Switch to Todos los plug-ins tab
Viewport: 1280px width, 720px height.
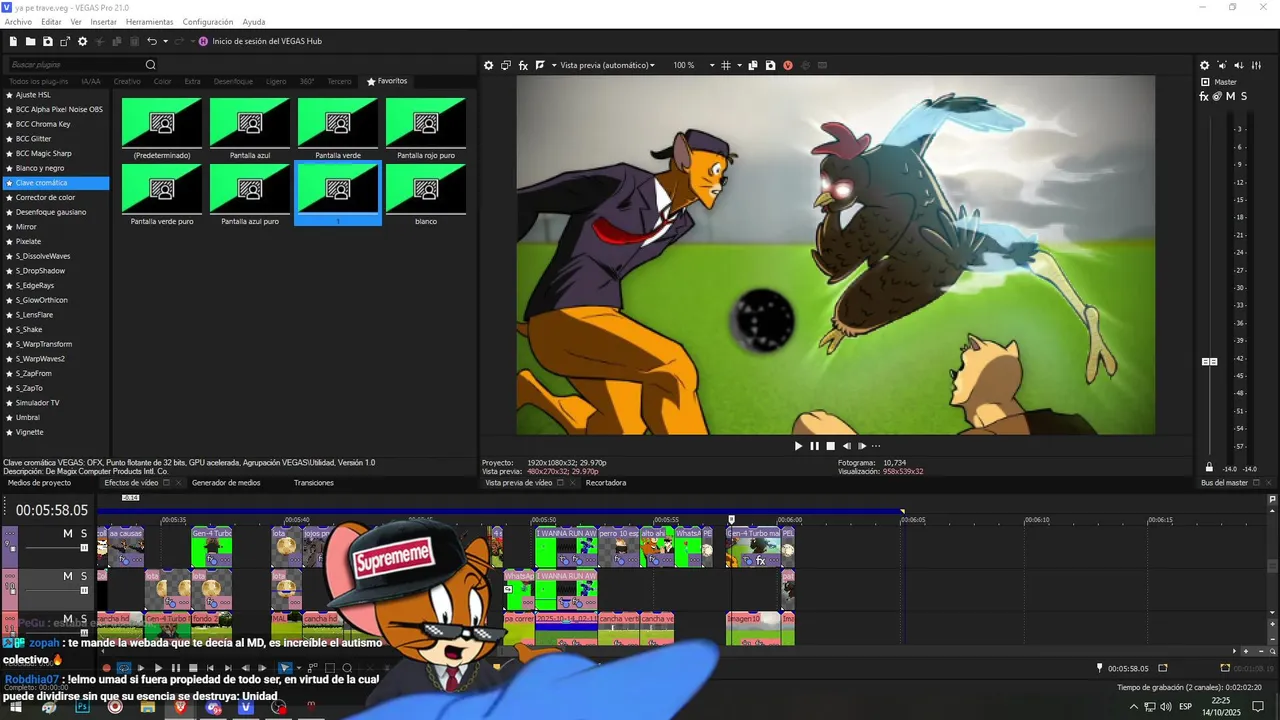(39, 81)
